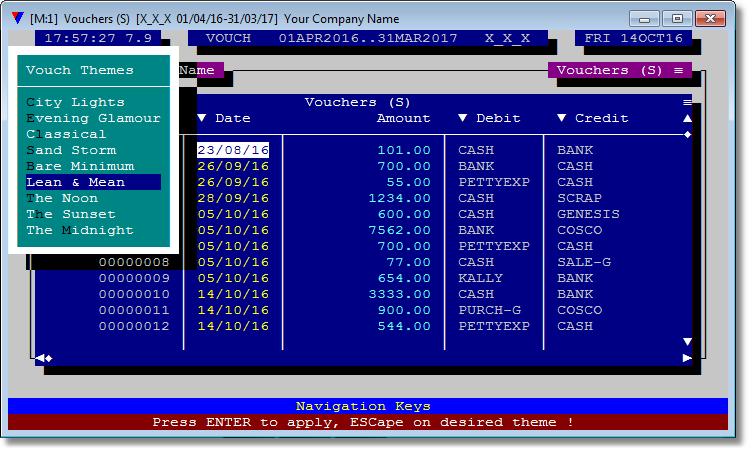Click the credit entry SALE-G

pyautogui.click(x=584, y=262)
